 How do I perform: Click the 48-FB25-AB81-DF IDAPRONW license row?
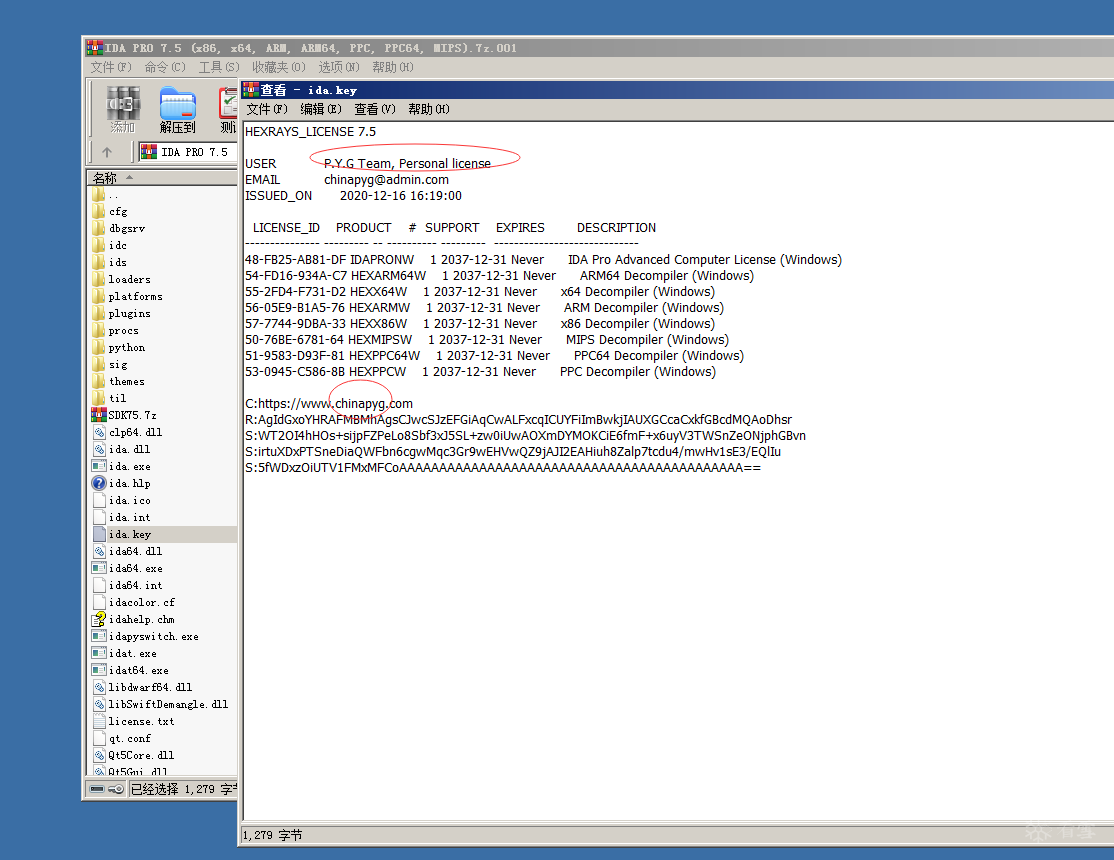coord(544,260)
